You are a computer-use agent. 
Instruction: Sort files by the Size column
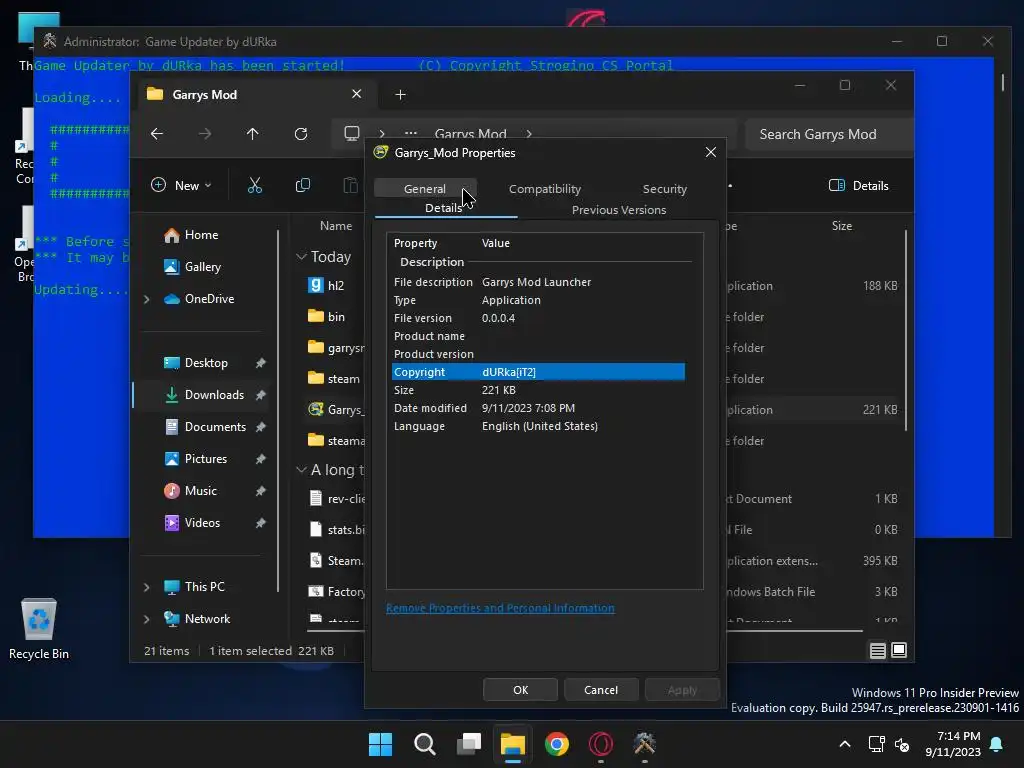842,226
